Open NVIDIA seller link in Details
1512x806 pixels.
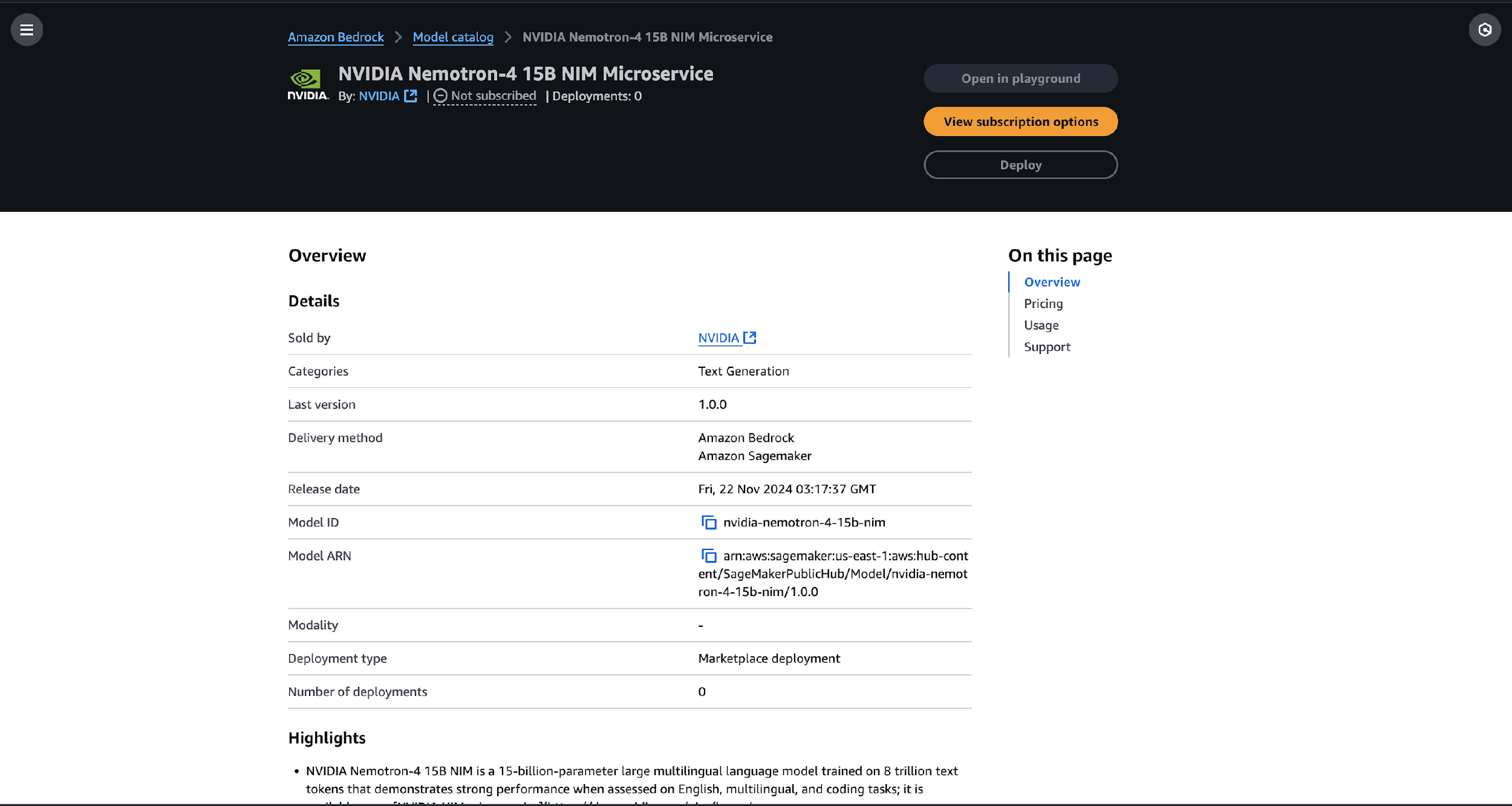pyautogui.click(x=719, y=338)
